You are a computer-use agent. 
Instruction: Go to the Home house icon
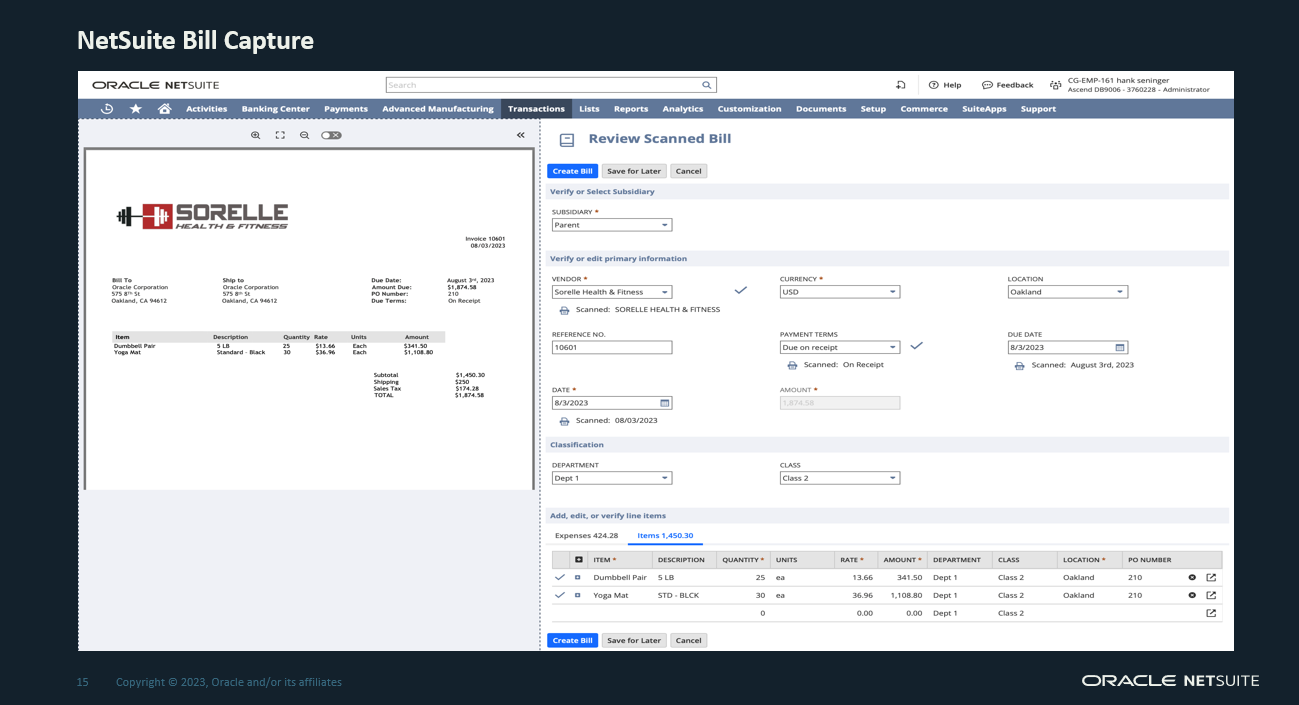164,108
